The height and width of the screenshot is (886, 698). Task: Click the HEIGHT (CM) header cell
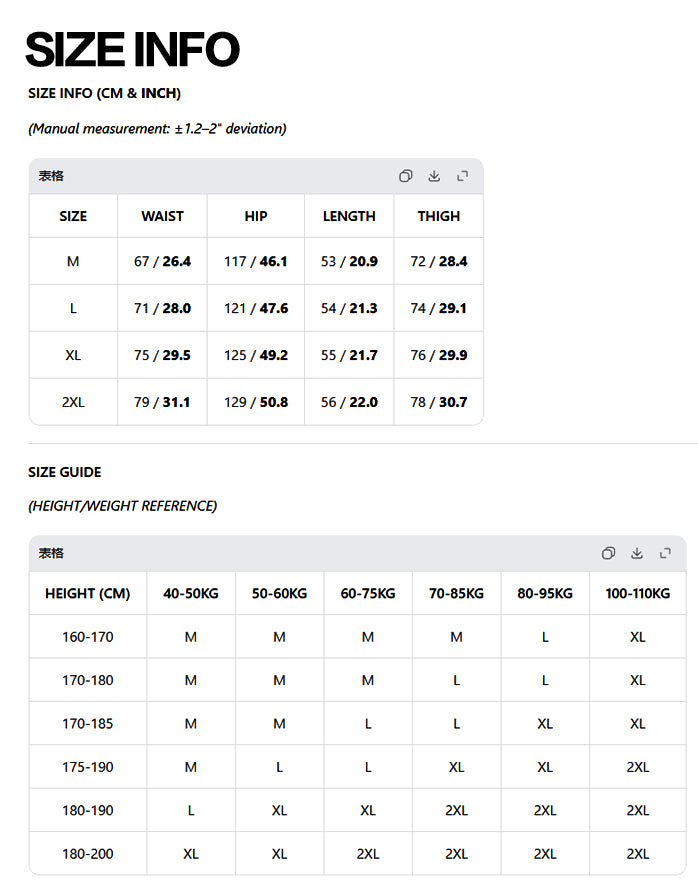[x=88, y=594]
